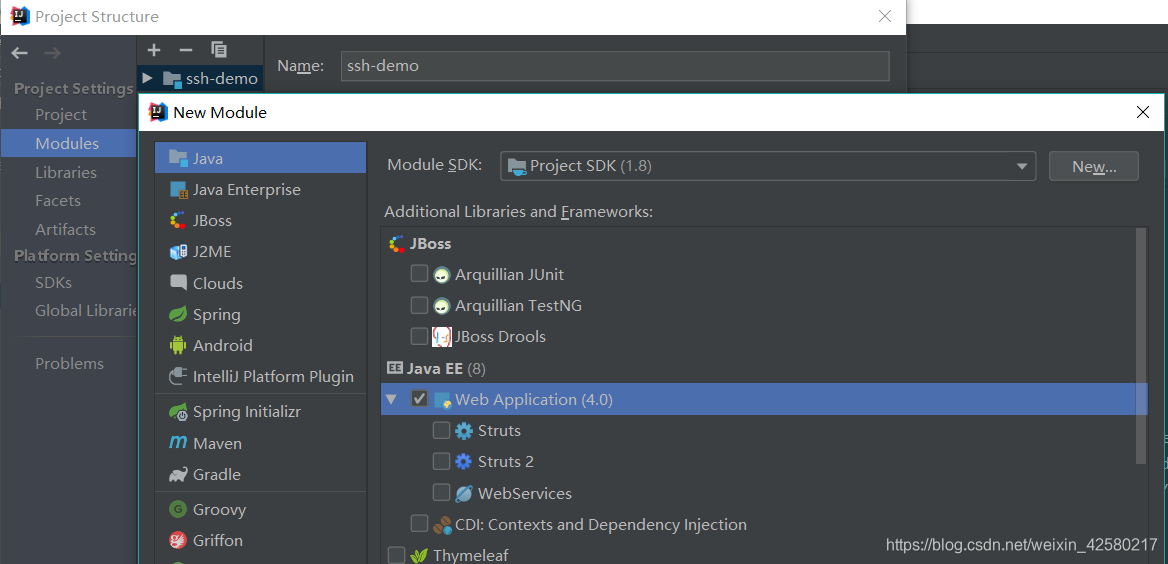Check the JBoss Drools checkbox
The height and width of the screenshot is (564, 1168).
click(x=419, y=337)
